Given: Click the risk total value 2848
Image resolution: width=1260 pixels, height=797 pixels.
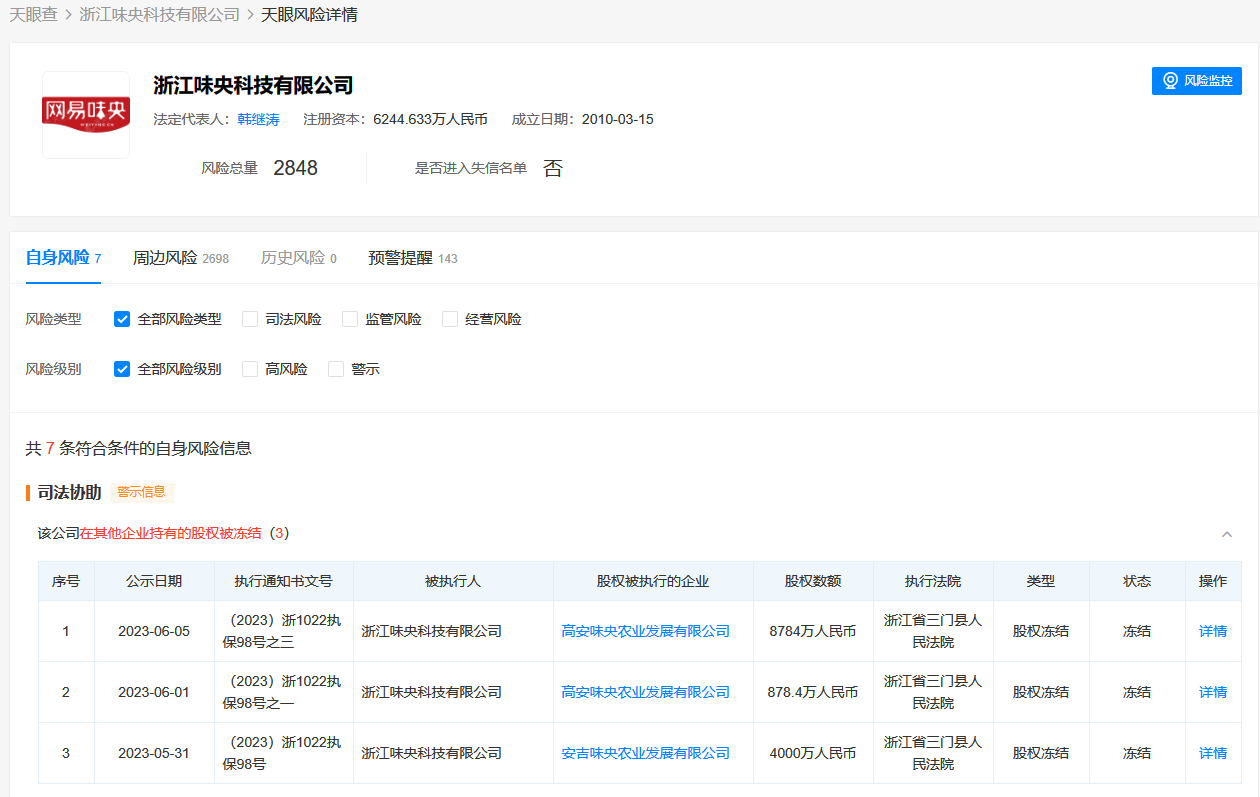Looking at the screenshot, I should pyautogui.click(x=295, y=168).
